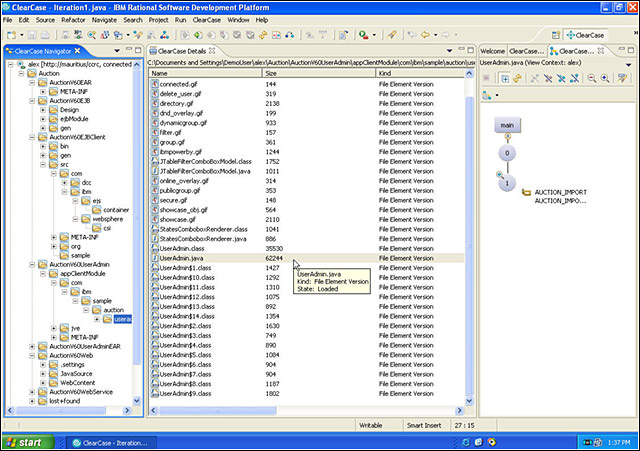
Task: Select the ClearCase Details tab
Action: click(182, 51)
